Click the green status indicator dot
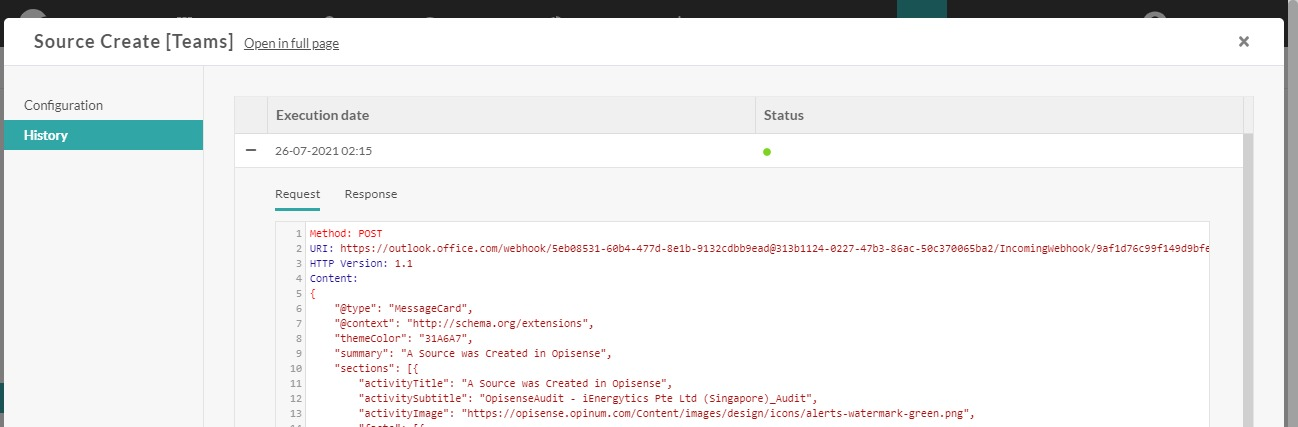The image size is (1298, 427). pyautogui.click(x=767, y=152)
